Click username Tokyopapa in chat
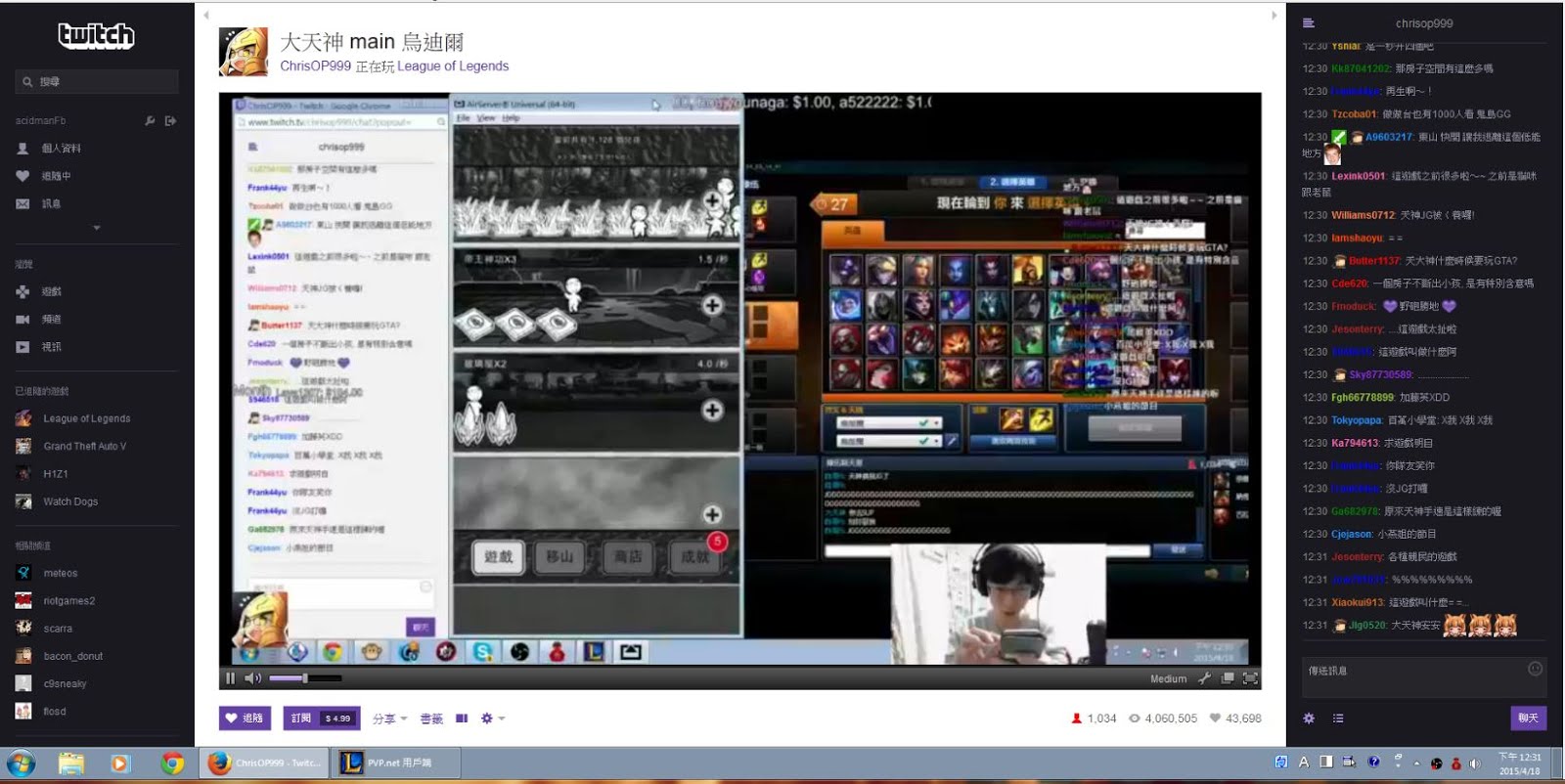This screenshot has width=1565, height=784. (x=1357, y=420)
